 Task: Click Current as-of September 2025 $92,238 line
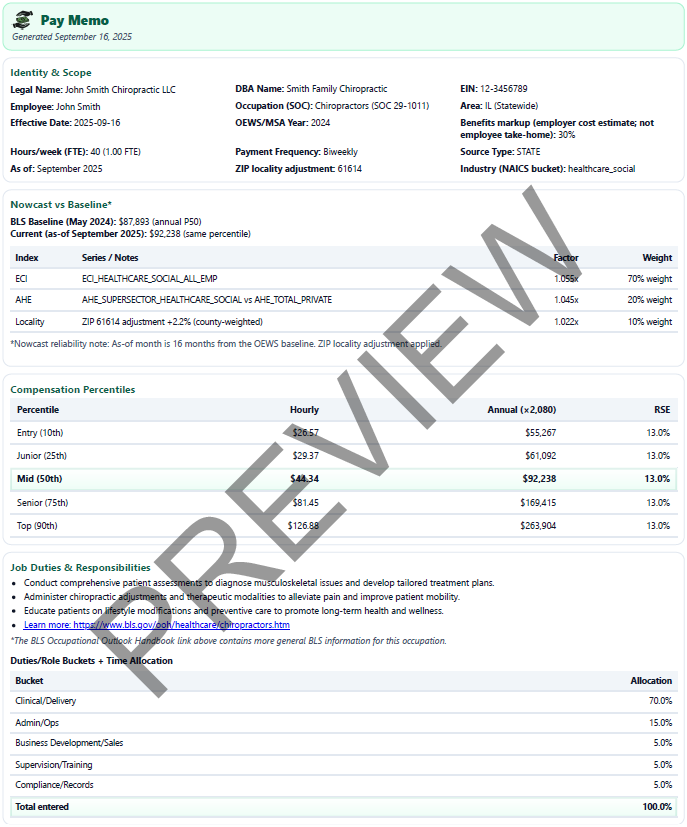coord(130,234)
